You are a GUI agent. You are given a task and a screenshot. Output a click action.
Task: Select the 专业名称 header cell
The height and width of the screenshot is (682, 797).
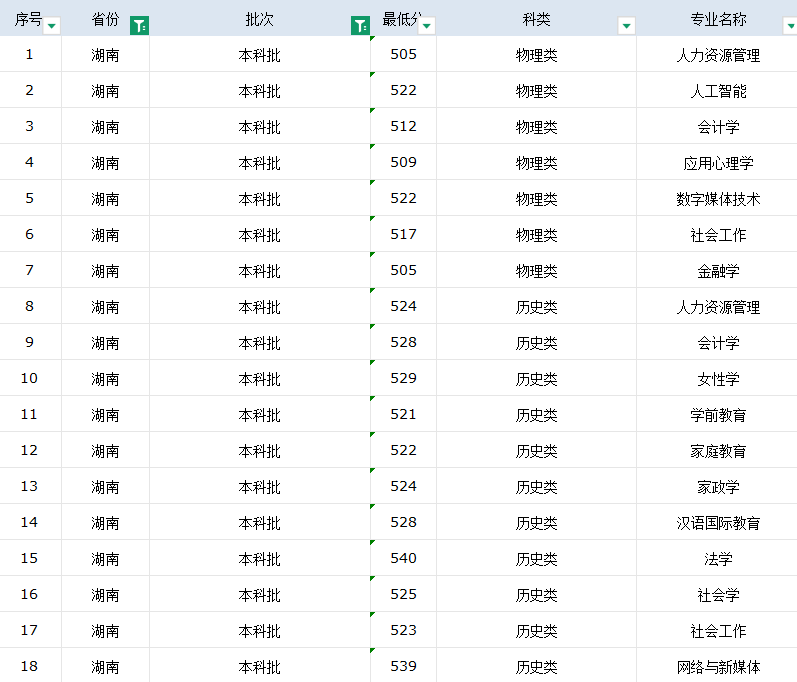point(717,18)
